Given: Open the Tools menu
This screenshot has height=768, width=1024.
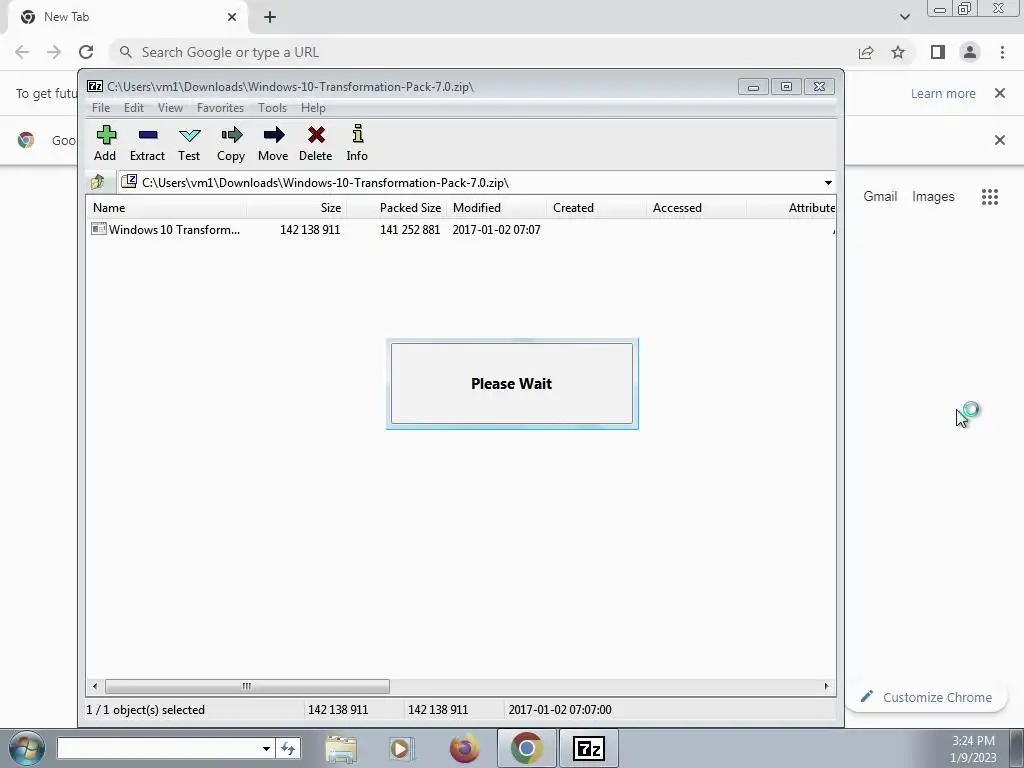Looking at the screenshot, I should (272, 108).
